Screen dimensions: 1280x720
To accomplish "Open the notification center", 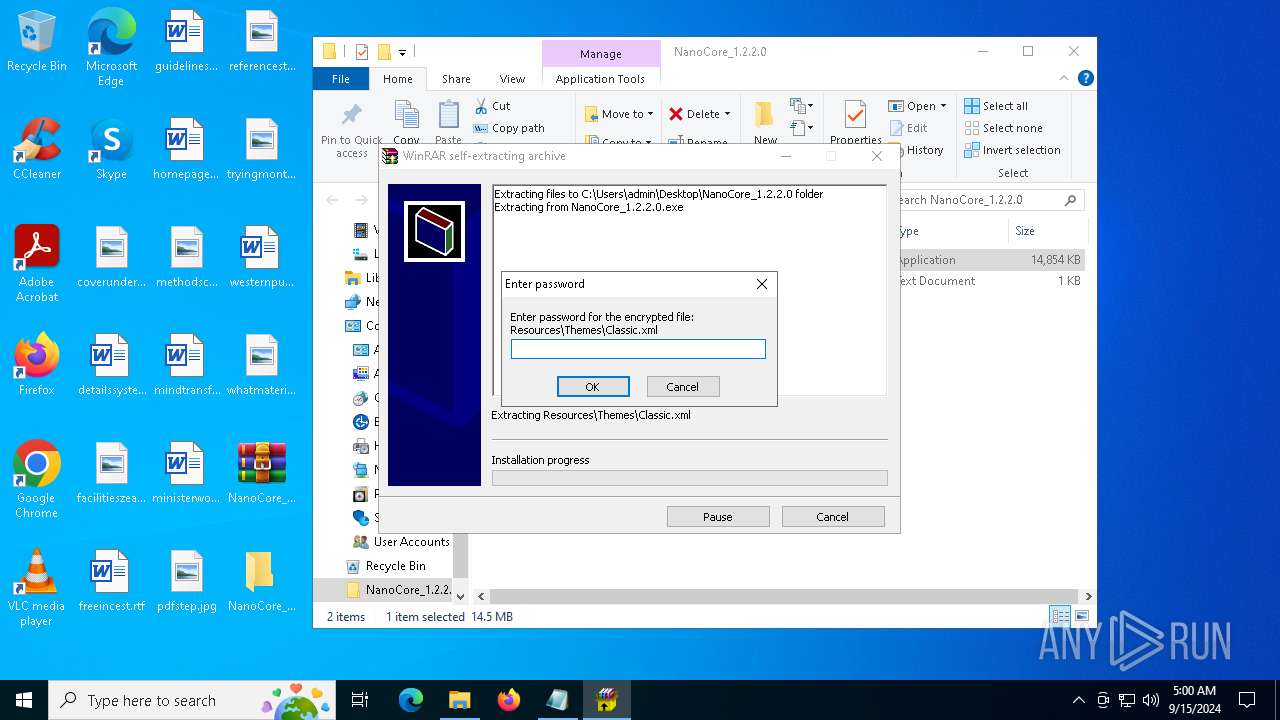I will pos(1247,700).
